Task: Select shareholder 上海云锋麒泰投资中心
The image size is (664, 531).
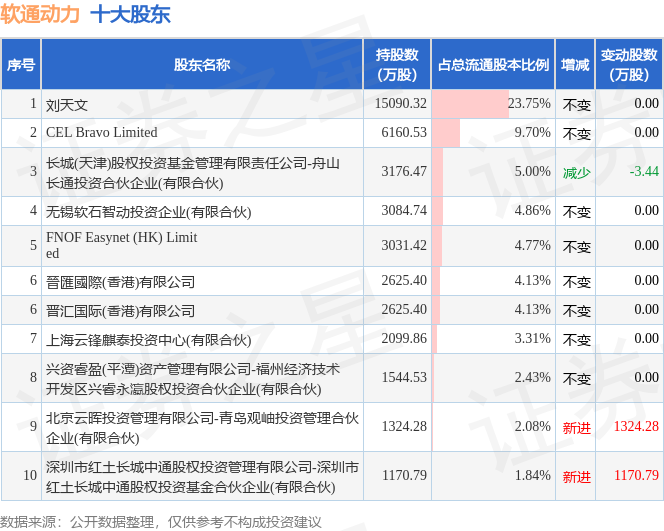Action: click(148, 340)
